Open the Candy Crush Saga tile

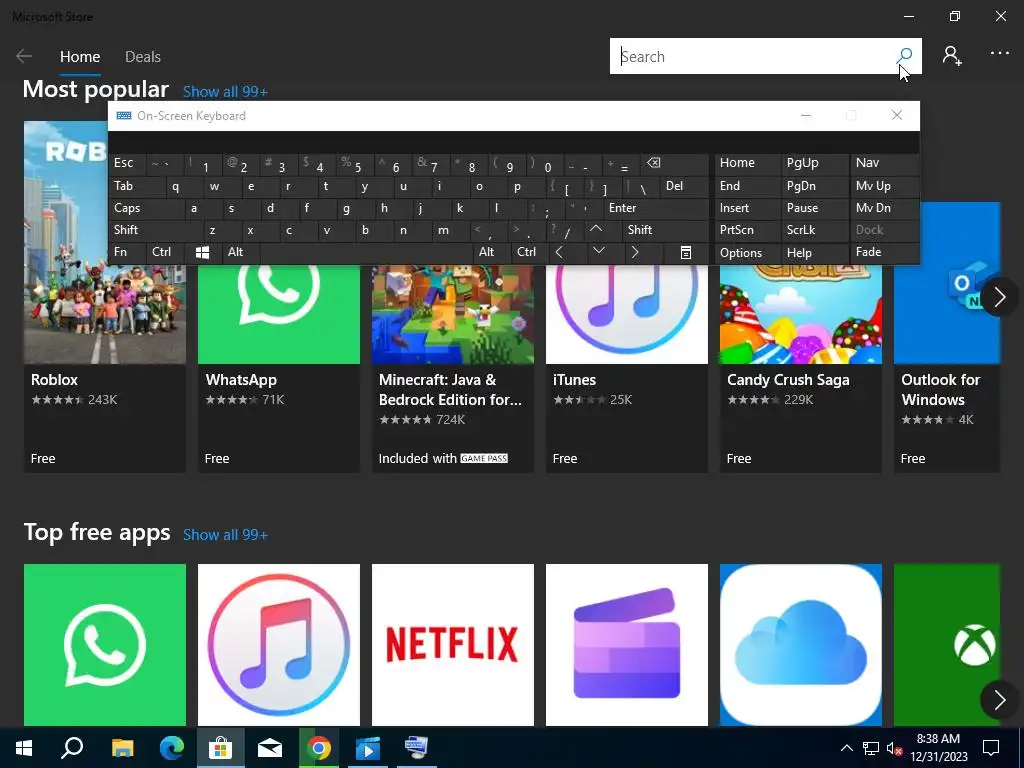tap(801, 369)
